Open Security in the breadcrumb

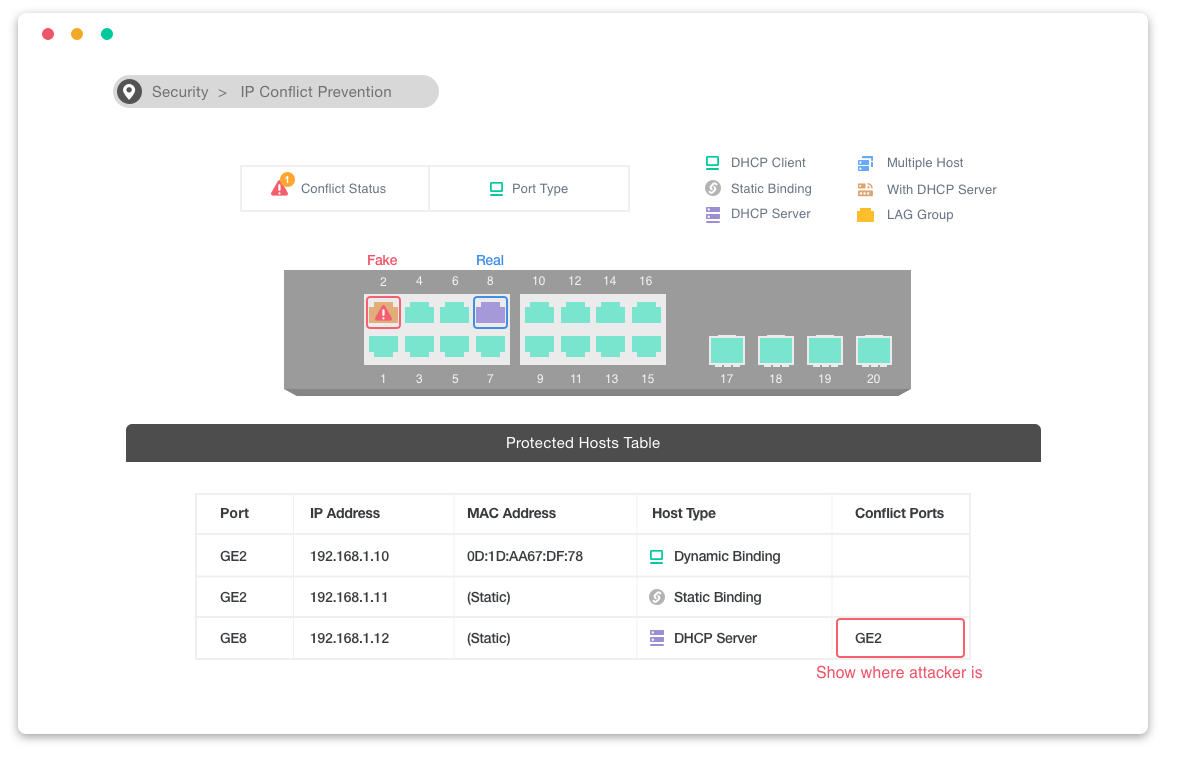[180, 92]
